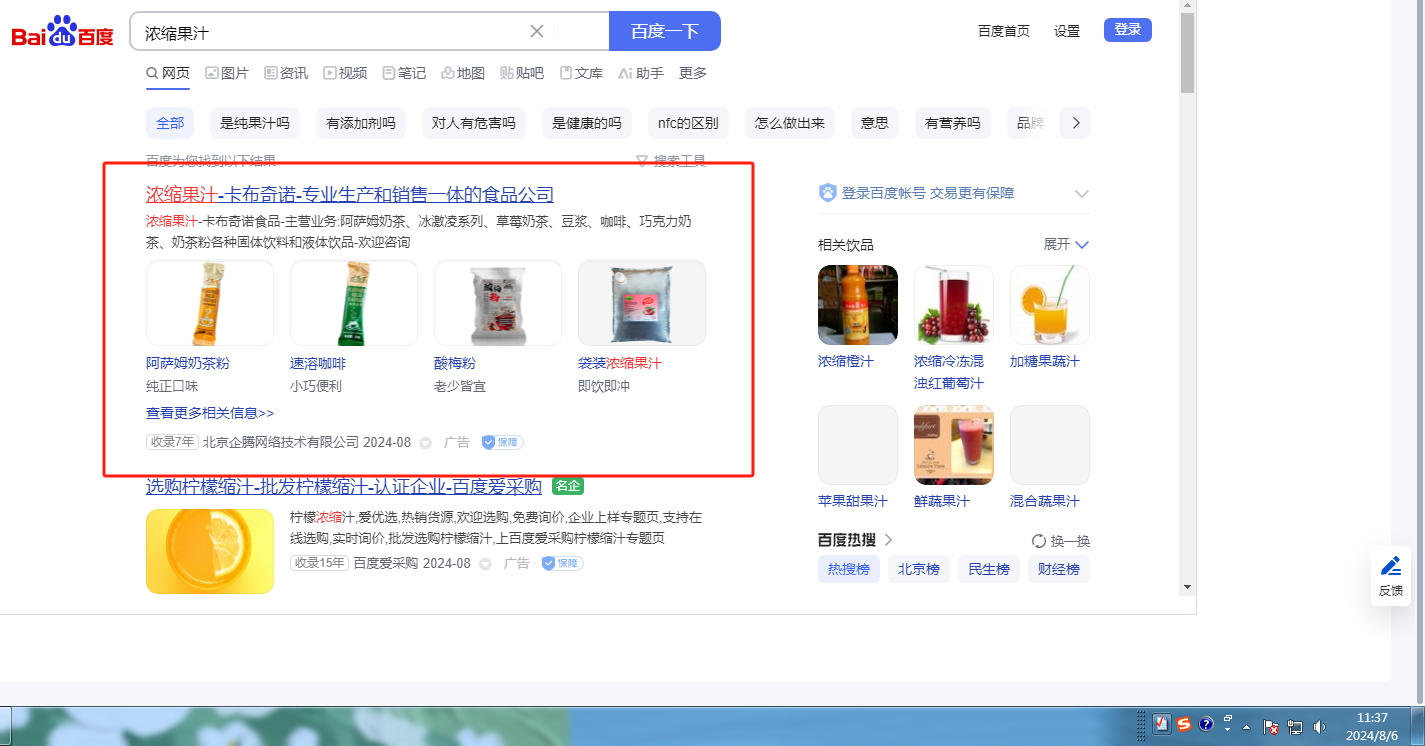Select the 对人有危害吗 suggestion chip
Viewport: 1425px width, 746px height.
[x=474, y=123]
